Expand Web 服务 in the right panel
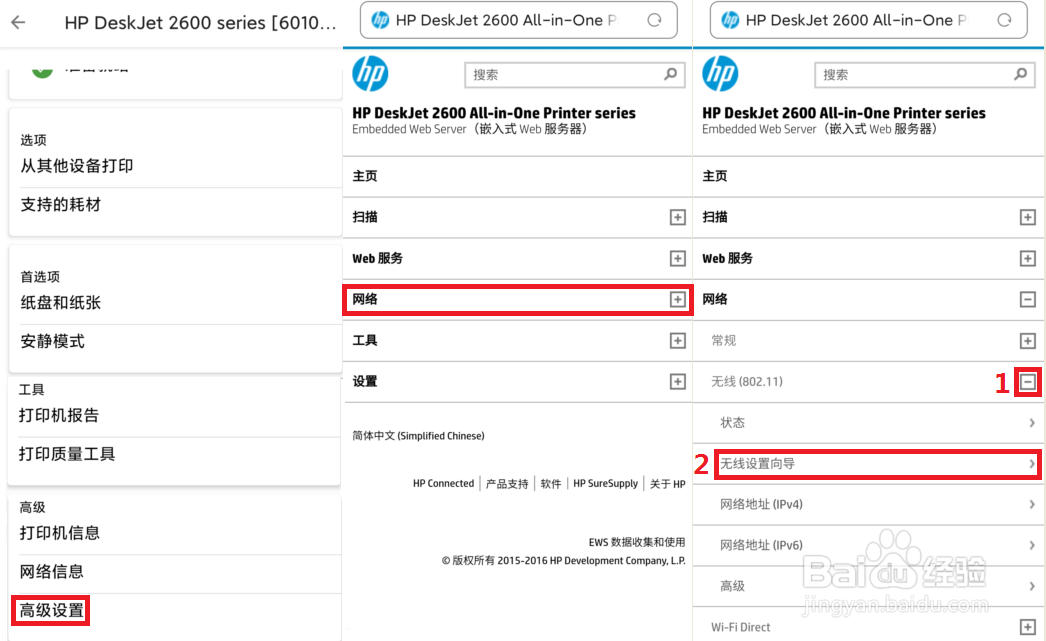This screenshot has height=641, width=1046. pyautogui.click(x=1027, y=259)
